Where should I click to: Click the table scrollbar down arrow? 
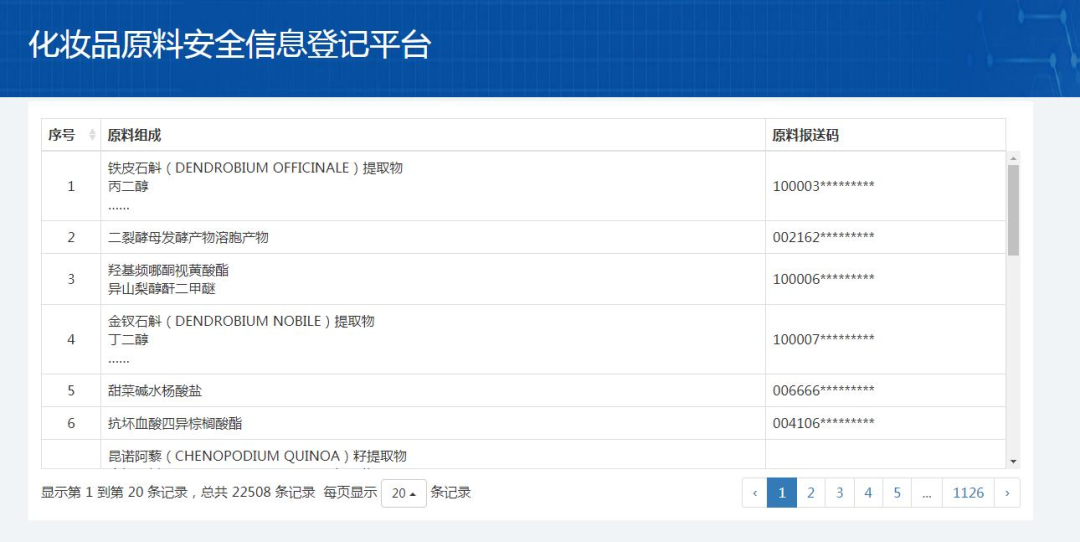point(1013,461)
